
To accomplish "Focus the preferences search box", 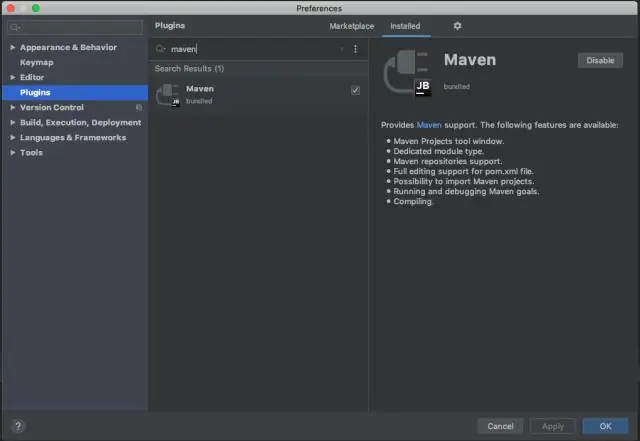I will pos(75,27).
